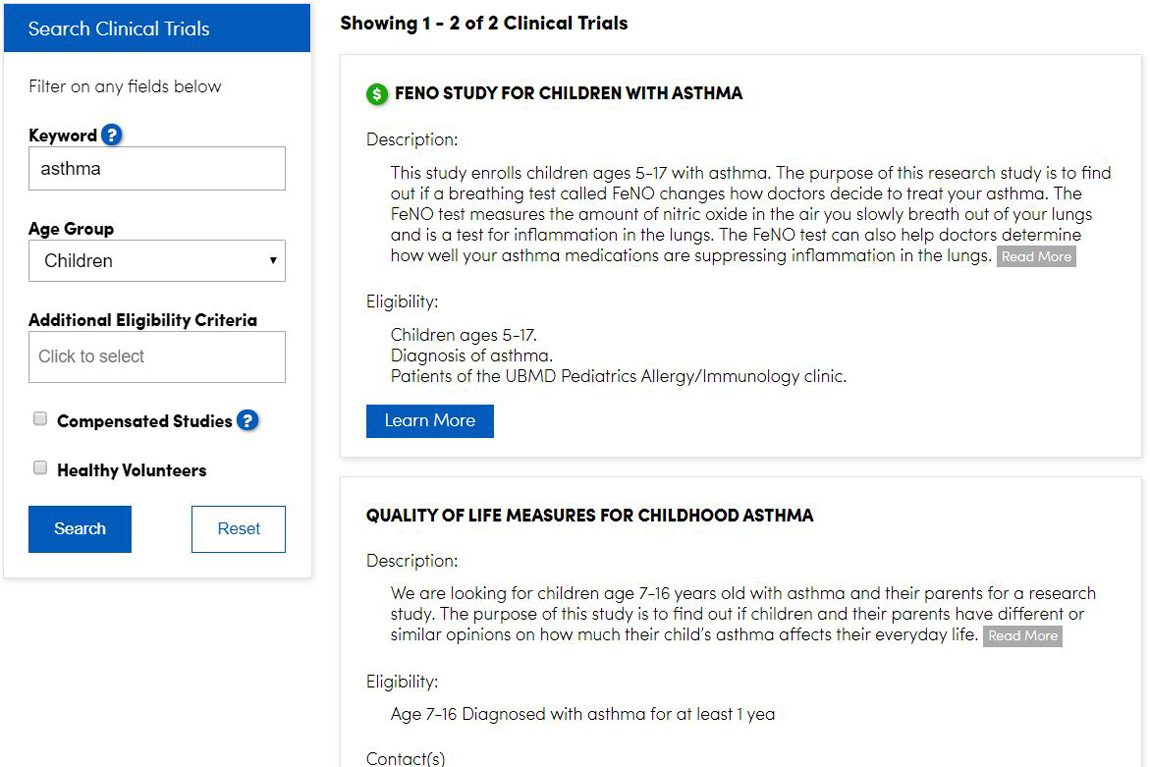
Task: Expand Read More in Quality of Life description
Action: click(1022, 636)
